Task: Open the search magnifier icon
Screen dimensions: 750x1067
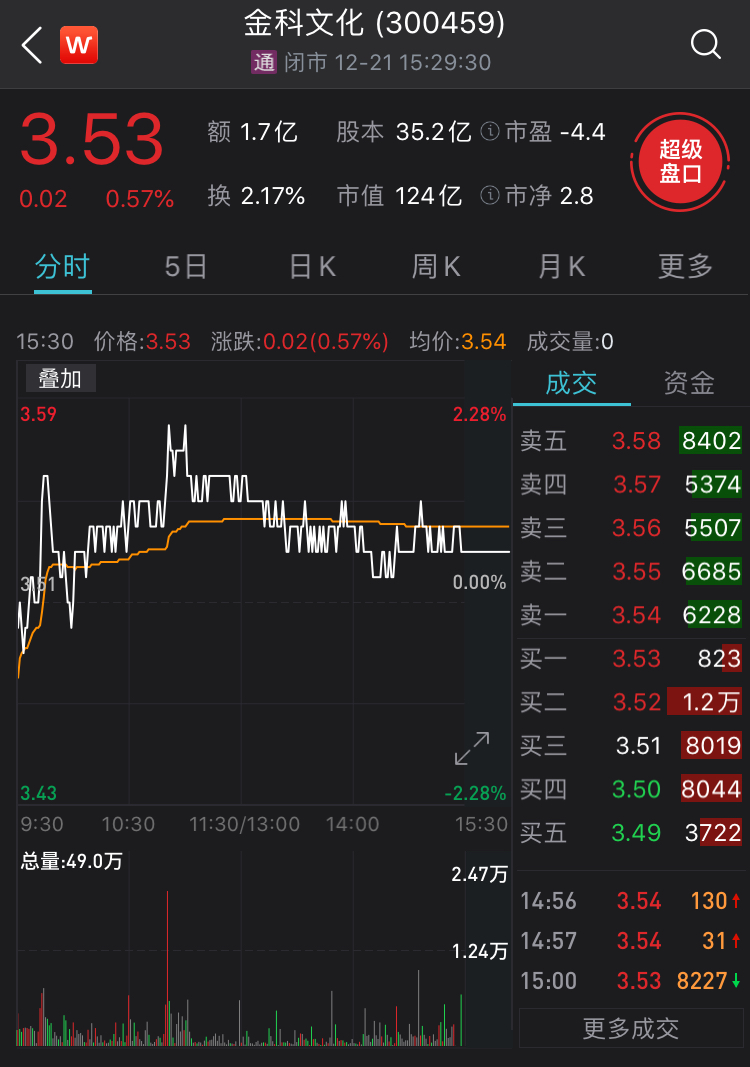Action: [705, 45]
